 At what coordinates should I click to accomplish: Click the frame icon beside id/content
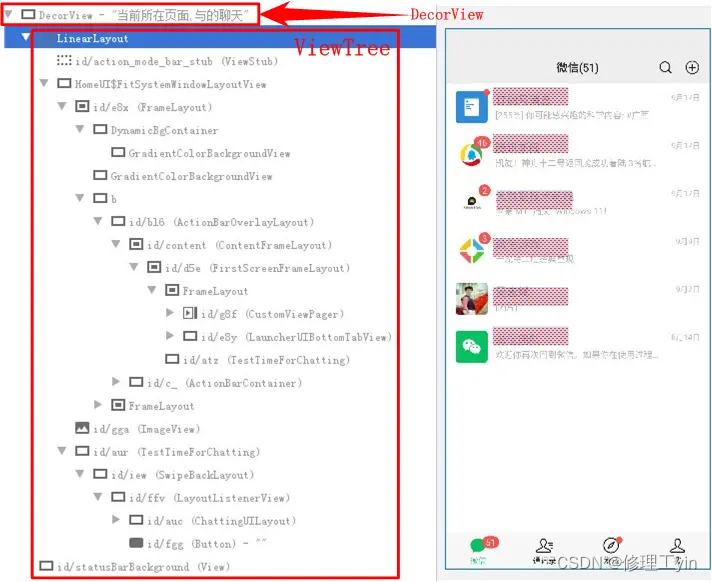136,244
